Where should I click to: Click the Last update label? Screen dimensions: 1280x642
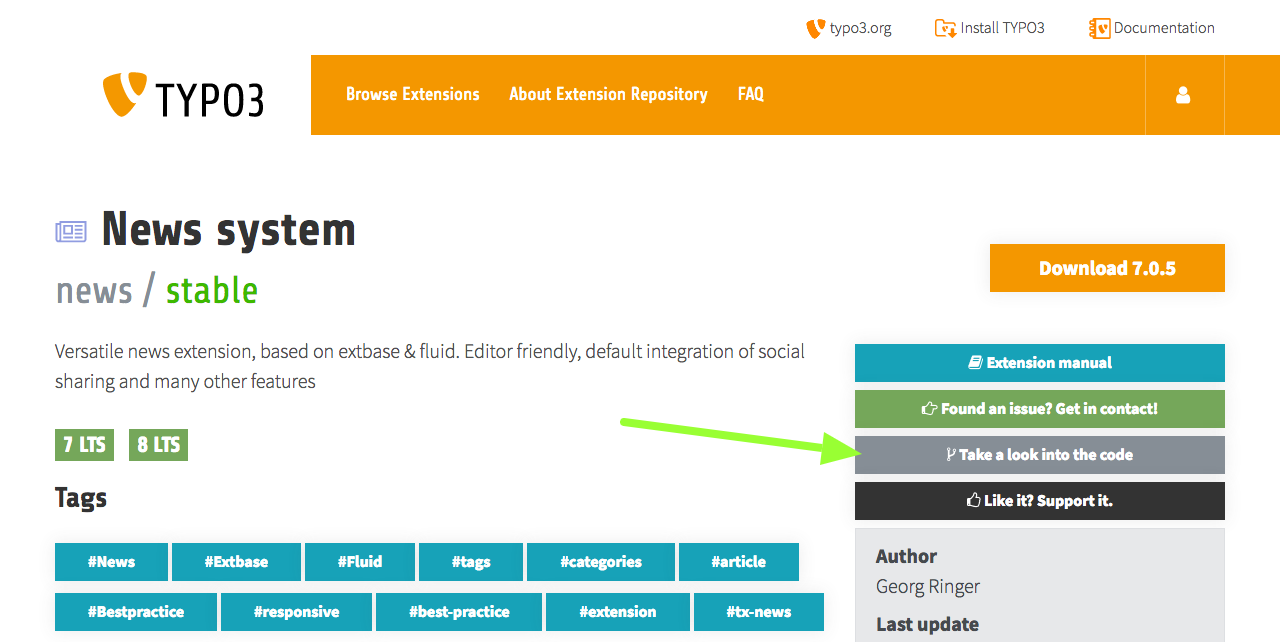(x=928, y=625)
